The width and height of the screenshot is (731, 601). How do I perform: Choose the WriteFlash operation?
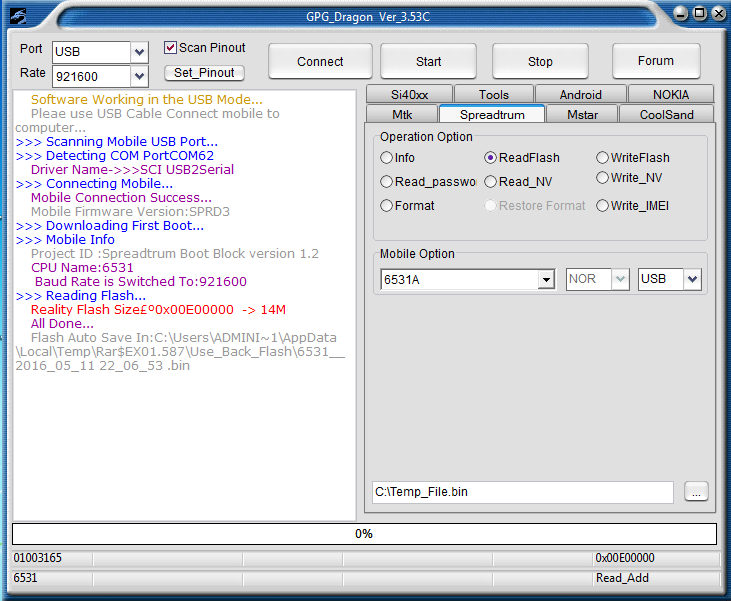pos(602,158)
